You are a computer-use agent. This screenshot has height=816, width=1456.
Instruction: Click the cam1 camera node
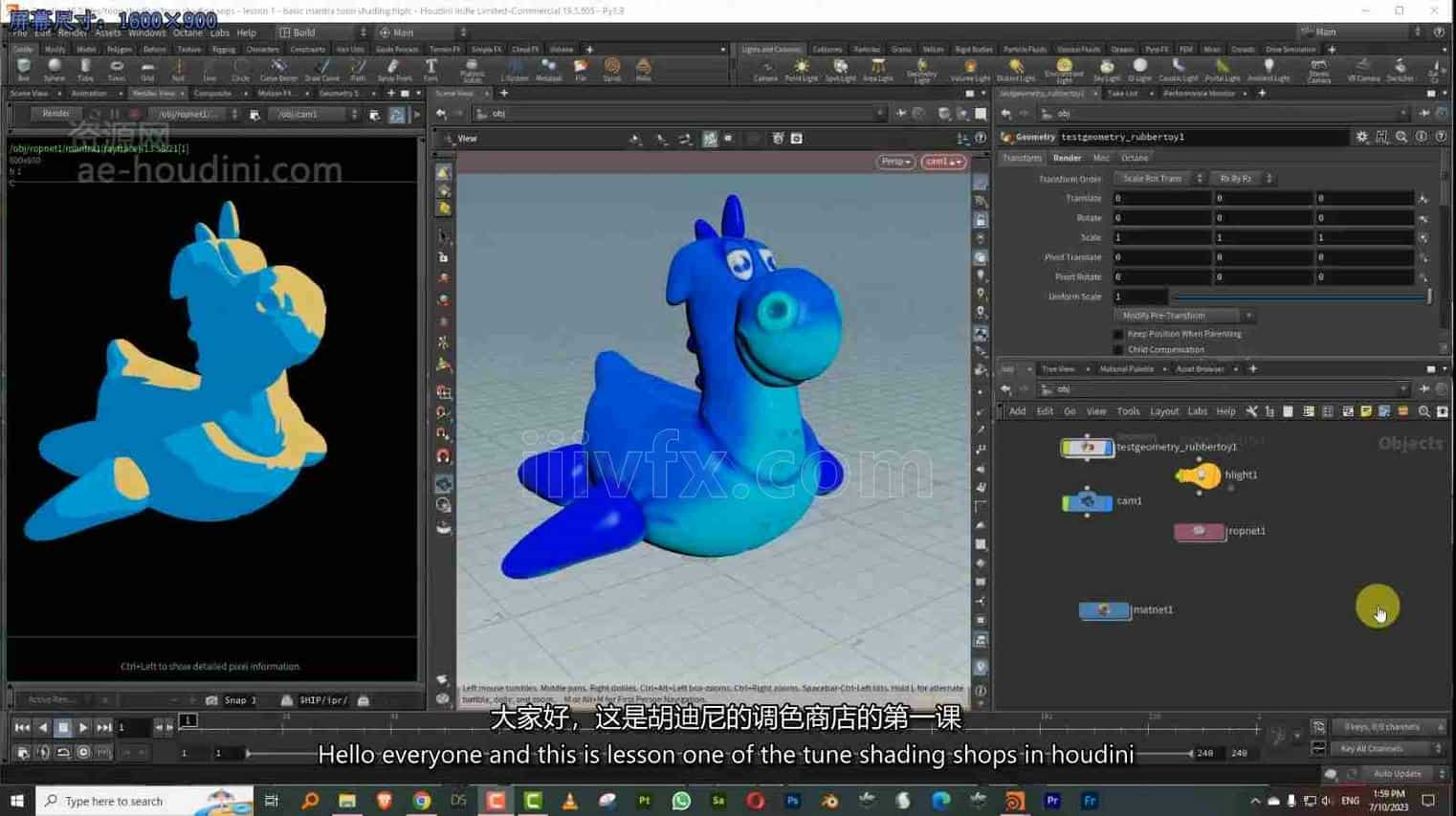pos(1088,501)
